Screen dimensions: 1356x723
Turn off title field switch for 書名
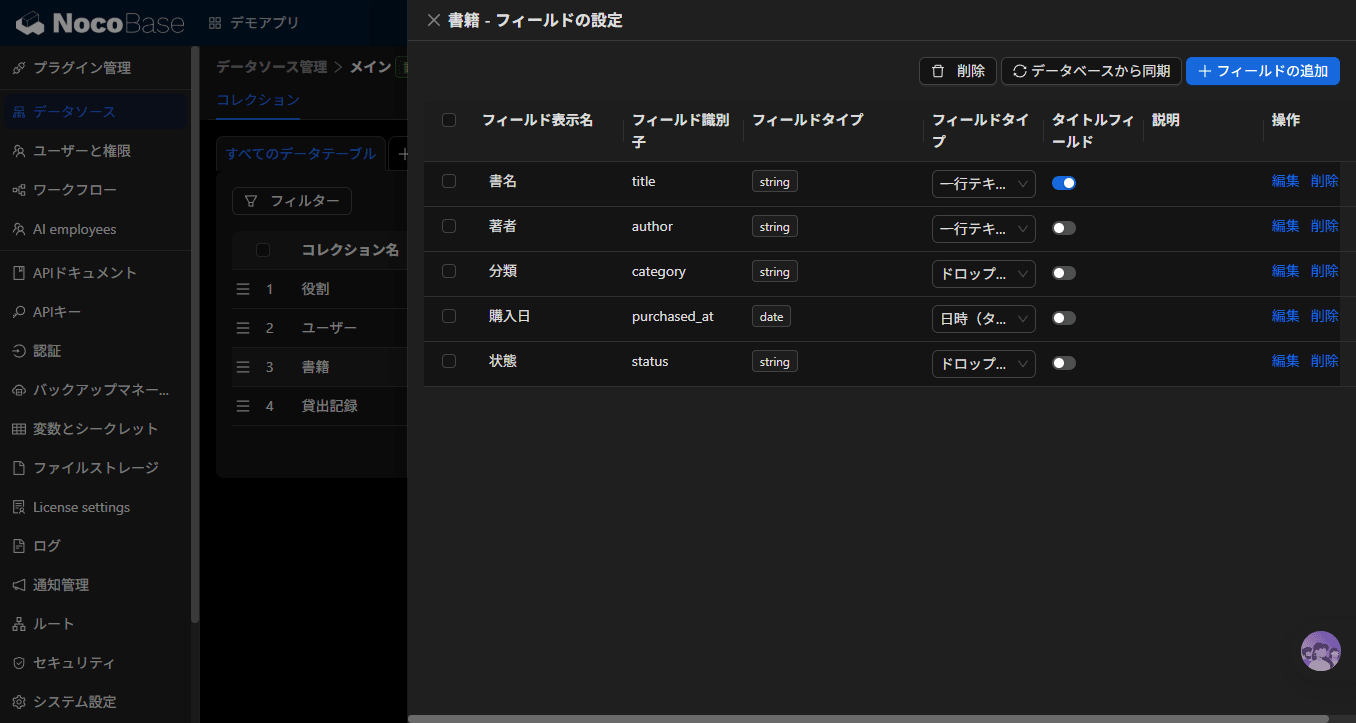pyautogui.click(x=1064, y=183)
